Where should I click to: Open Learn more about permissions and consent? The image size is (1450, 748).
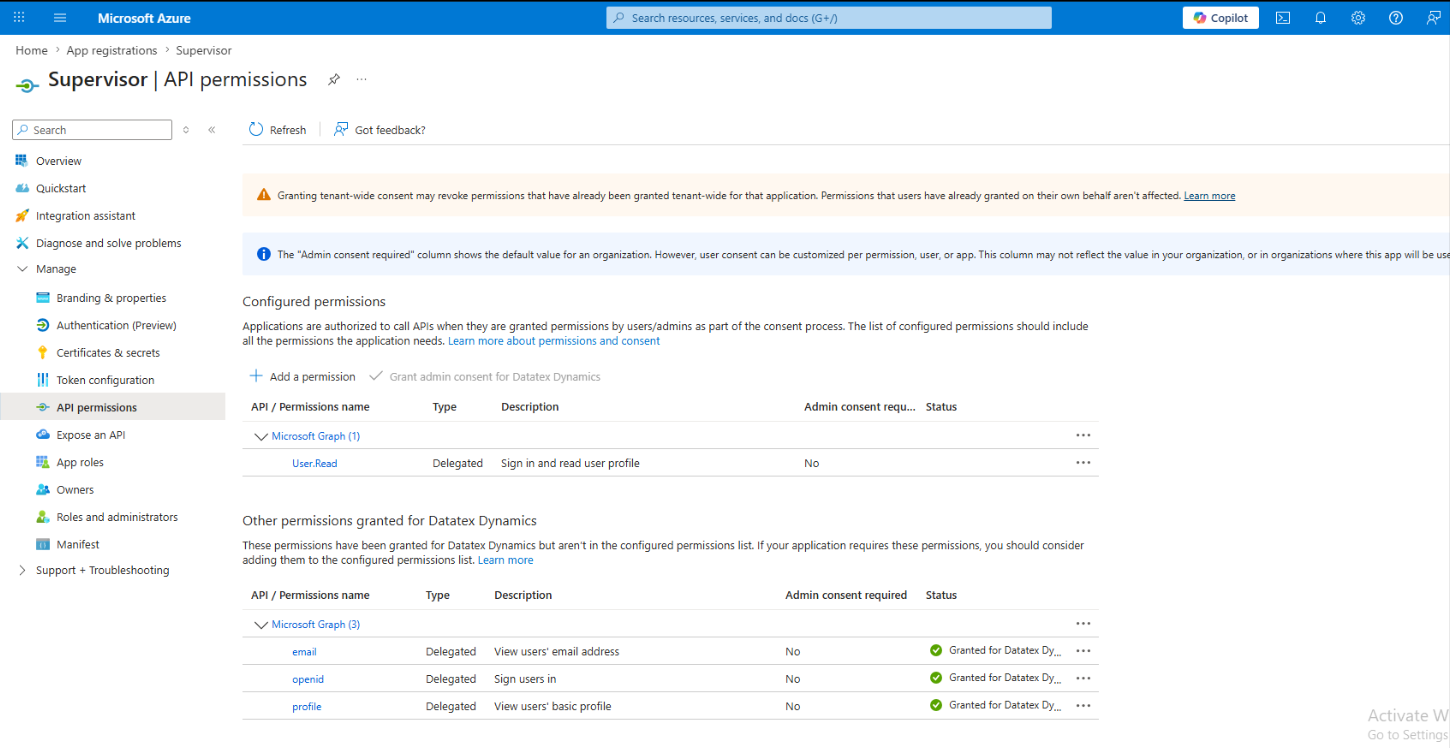click(554, 341)
